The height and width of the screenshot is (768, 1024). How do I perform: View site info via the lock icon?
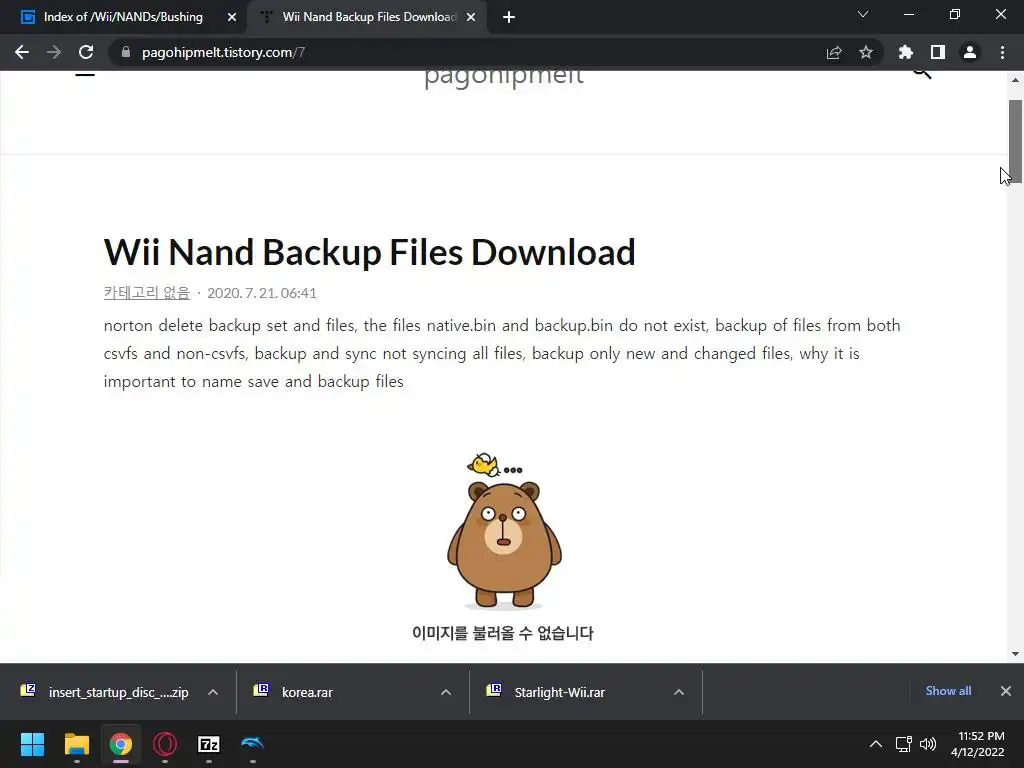coord(126,52)
